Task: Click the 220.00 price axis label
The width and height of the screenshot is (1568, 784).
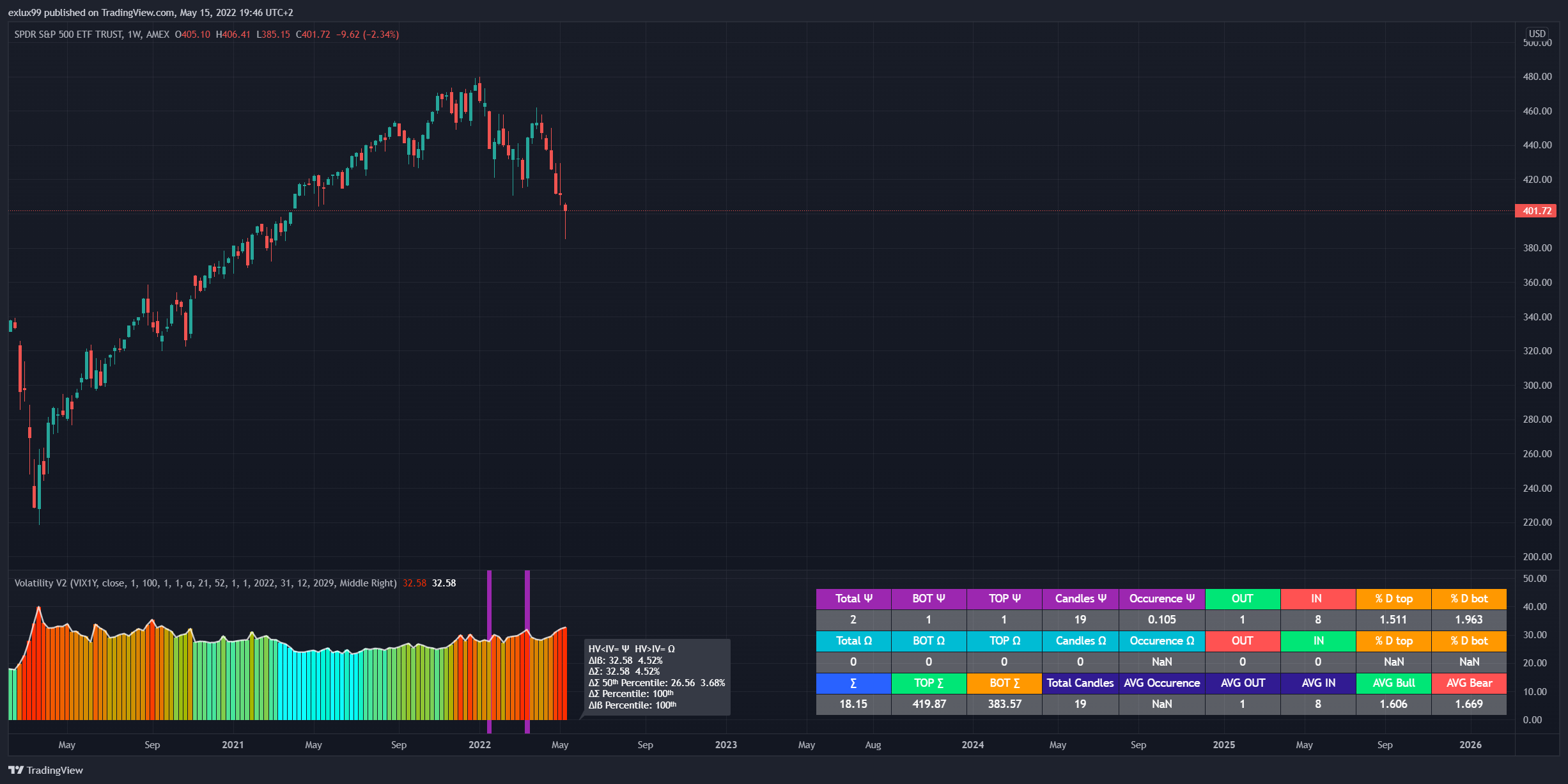Action: point(1537,522)
